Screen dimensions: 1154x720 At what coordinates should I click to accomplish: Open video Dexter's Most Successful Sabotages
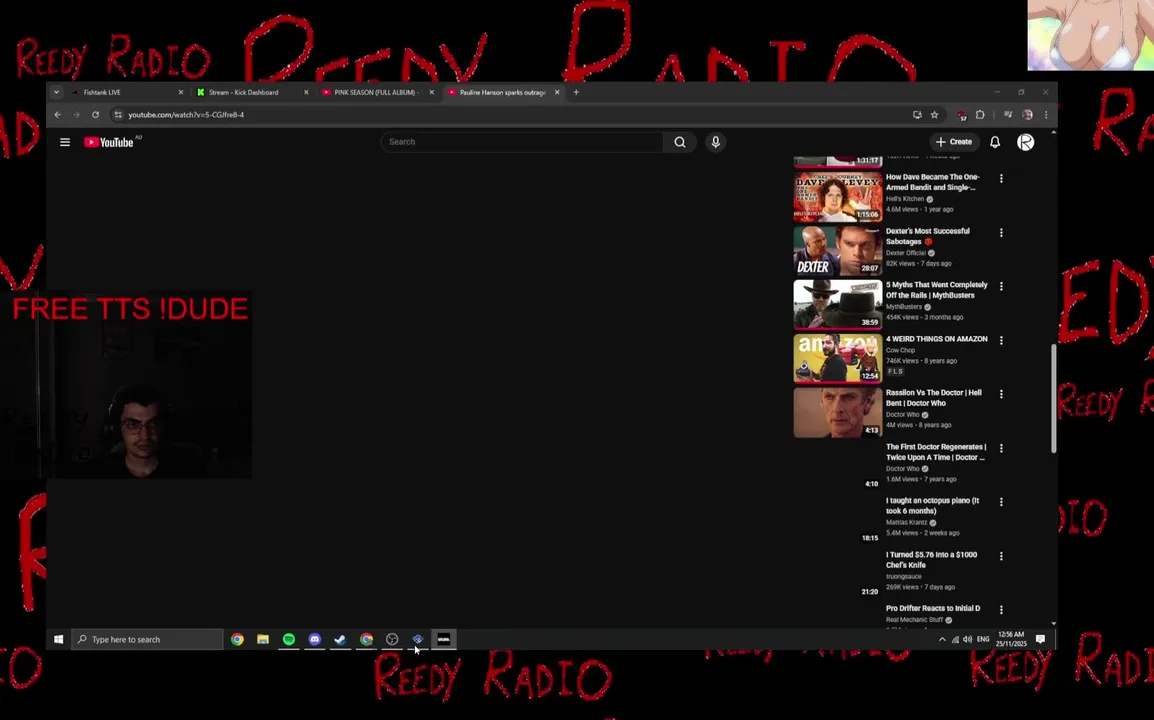pos(927,236)
